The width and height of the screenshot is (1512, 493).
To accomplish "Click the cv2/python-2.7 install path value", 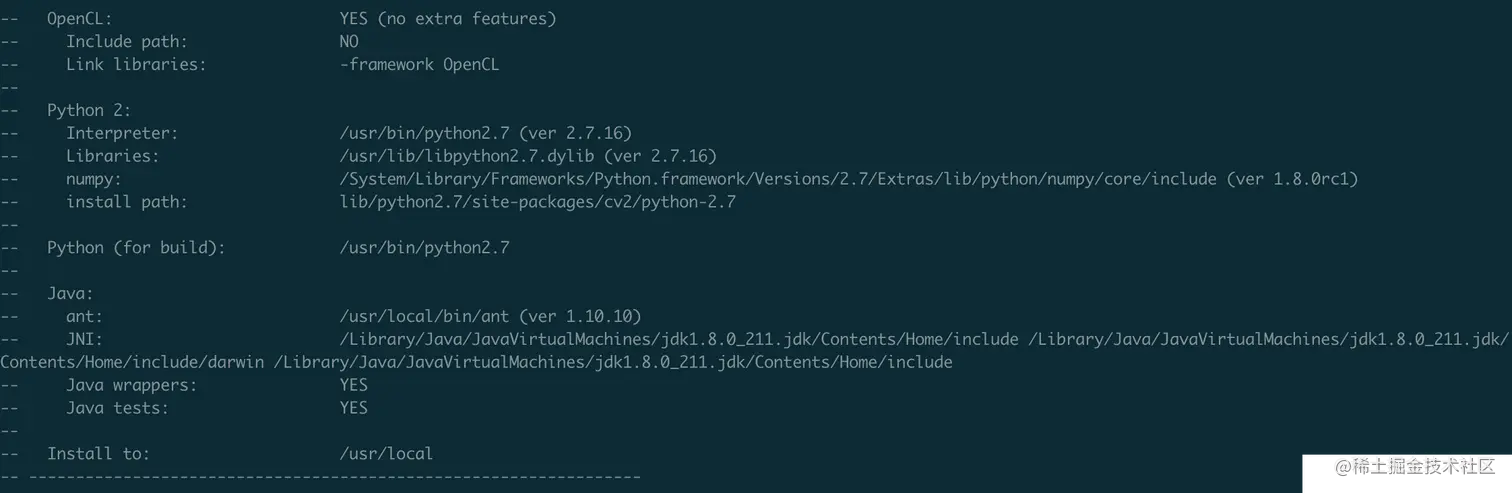I will (x=538, y=202).
